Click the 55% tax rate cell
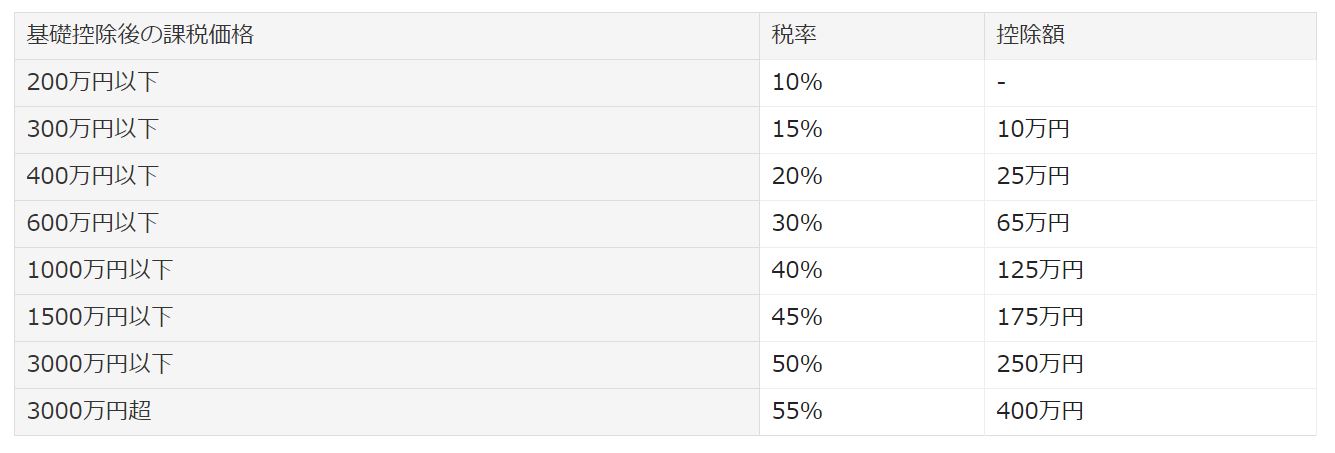 796,411
